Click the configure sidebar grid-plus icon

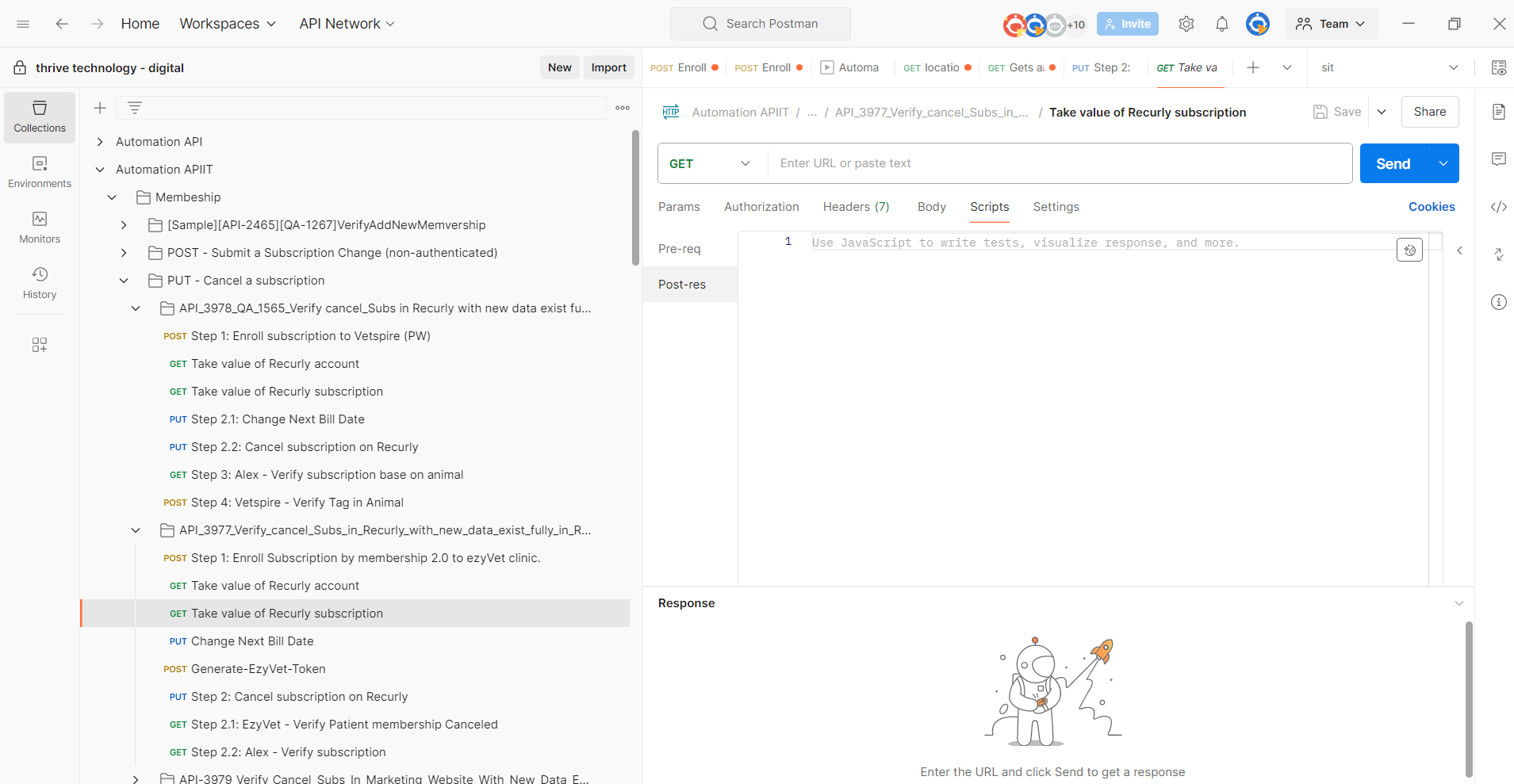coord(40,345)
